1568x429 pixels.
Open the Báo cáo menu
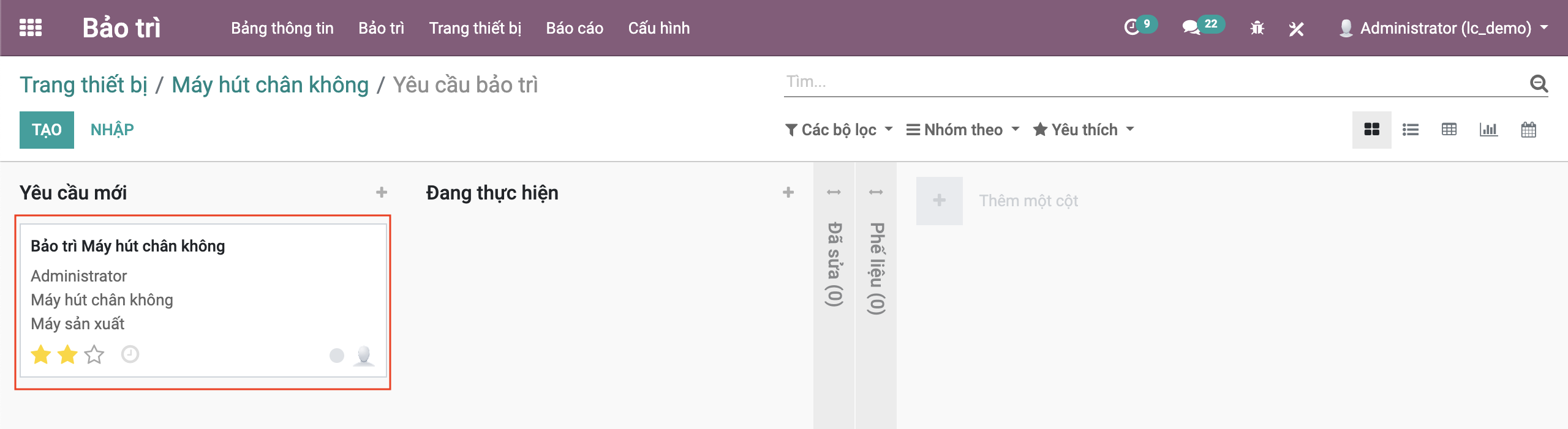[x=575, y=28]
